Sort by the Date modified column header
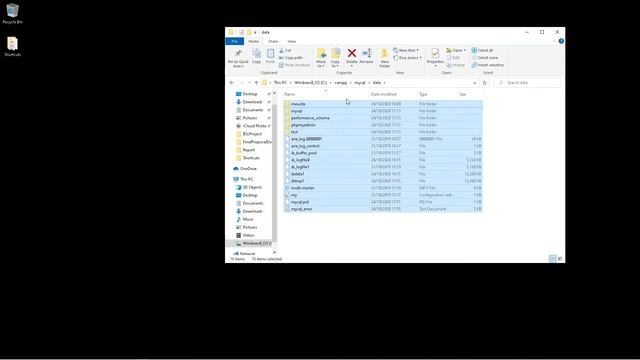 [393, 94]
